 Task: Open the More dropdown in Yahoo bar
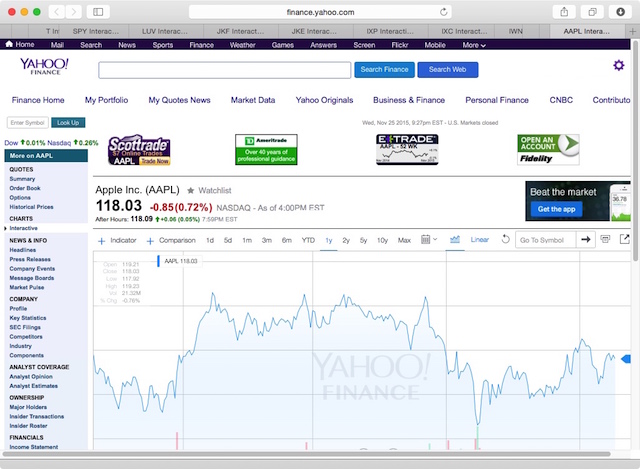coord(474,45)
